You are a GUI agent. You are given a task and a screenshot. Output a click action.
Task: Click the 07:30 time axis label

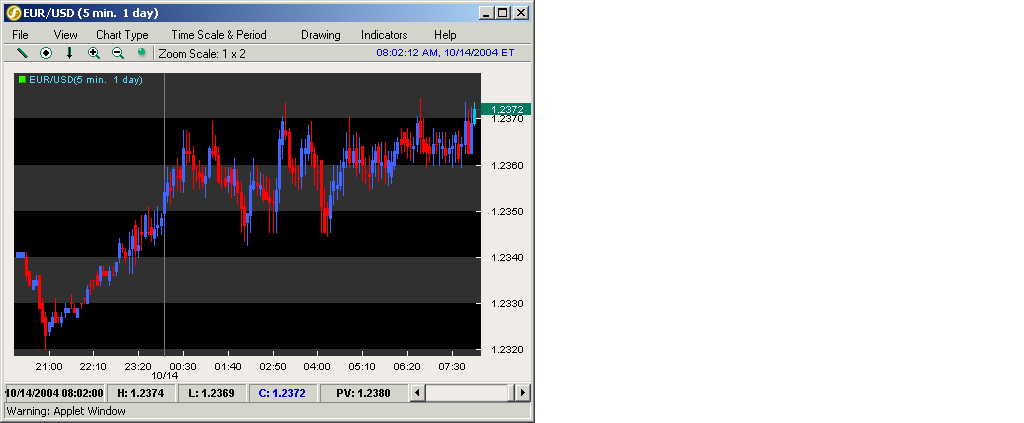pyautogui.click(x=451, y=366)
